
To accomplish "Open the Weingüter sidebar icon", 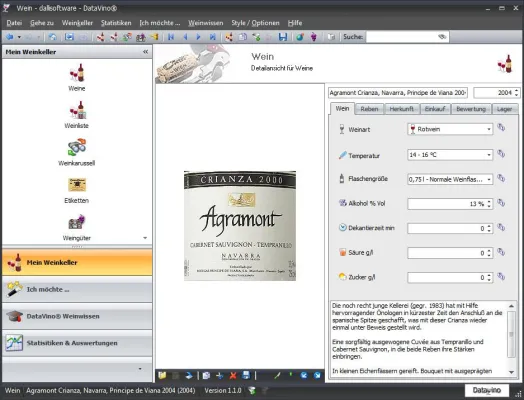I will 77,228.
